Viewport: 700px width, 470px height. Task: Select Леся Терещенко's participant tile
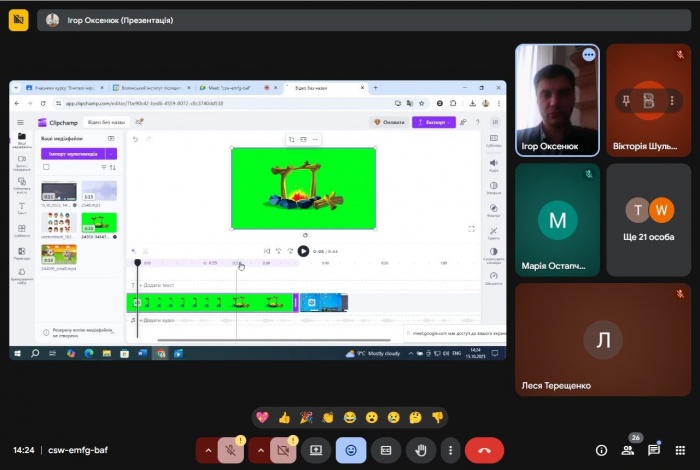pos(603,339)
